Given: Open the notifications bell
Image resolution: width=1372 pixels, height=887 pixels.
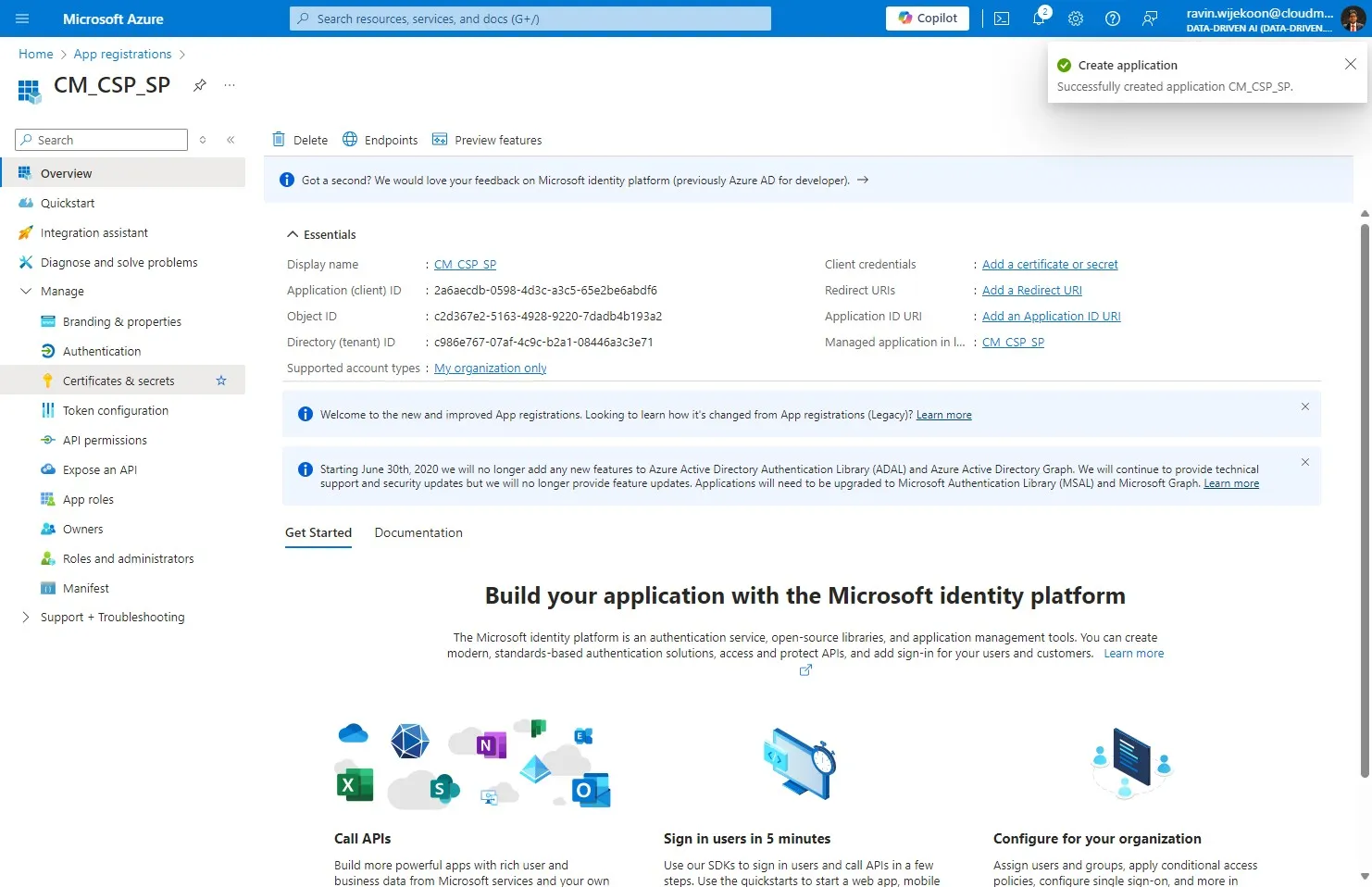Looking at the screenshot, I should click(x=1039, y=19).
